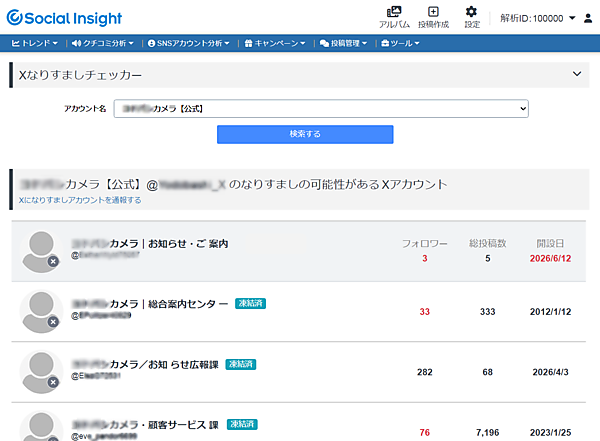Open the キャンペーン menu
This screenshot has height=441, width=600.
(275, 43)
